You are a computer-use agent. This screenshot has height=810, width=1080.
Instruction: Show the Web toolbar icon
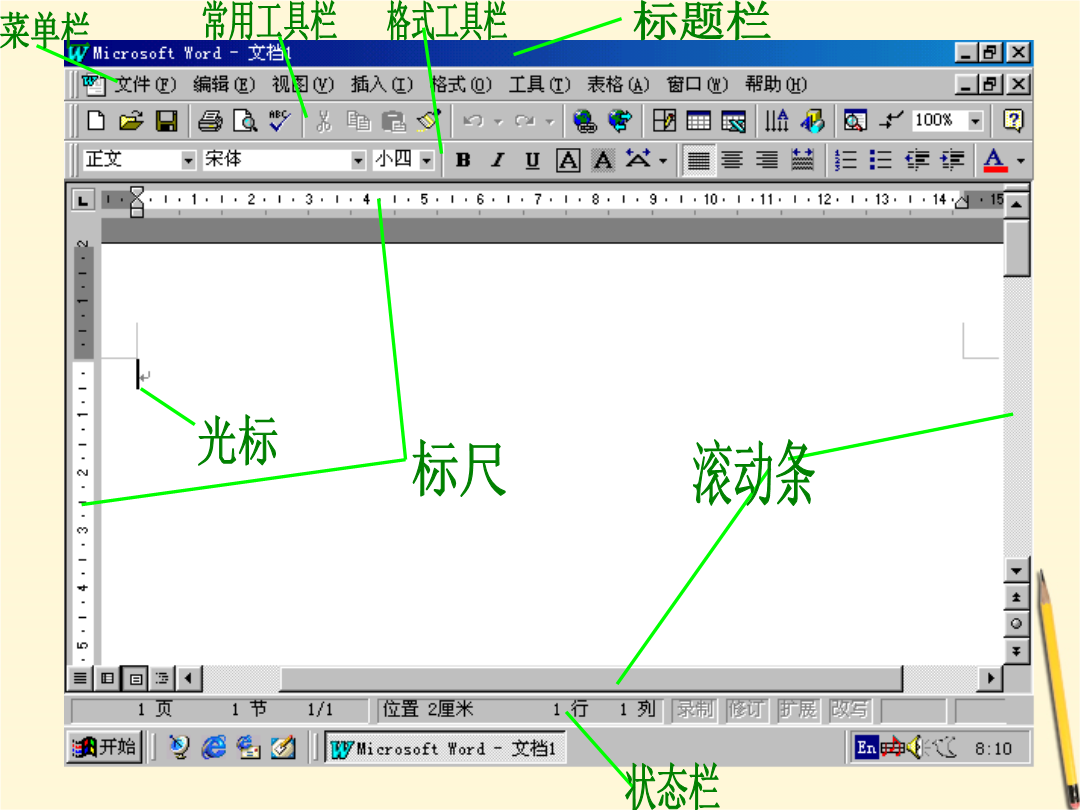620,121
